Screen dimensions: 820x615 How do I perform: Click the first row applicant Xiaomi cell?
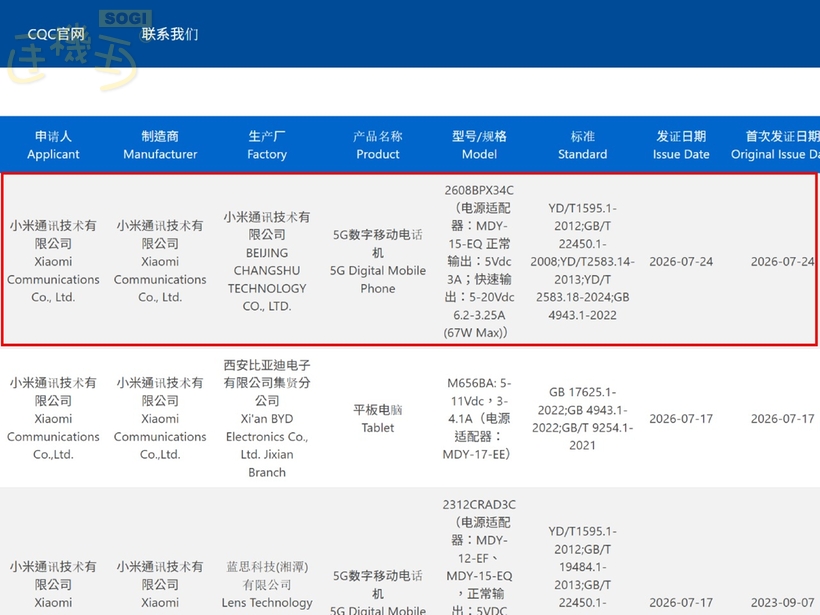[x=53, y=261]
